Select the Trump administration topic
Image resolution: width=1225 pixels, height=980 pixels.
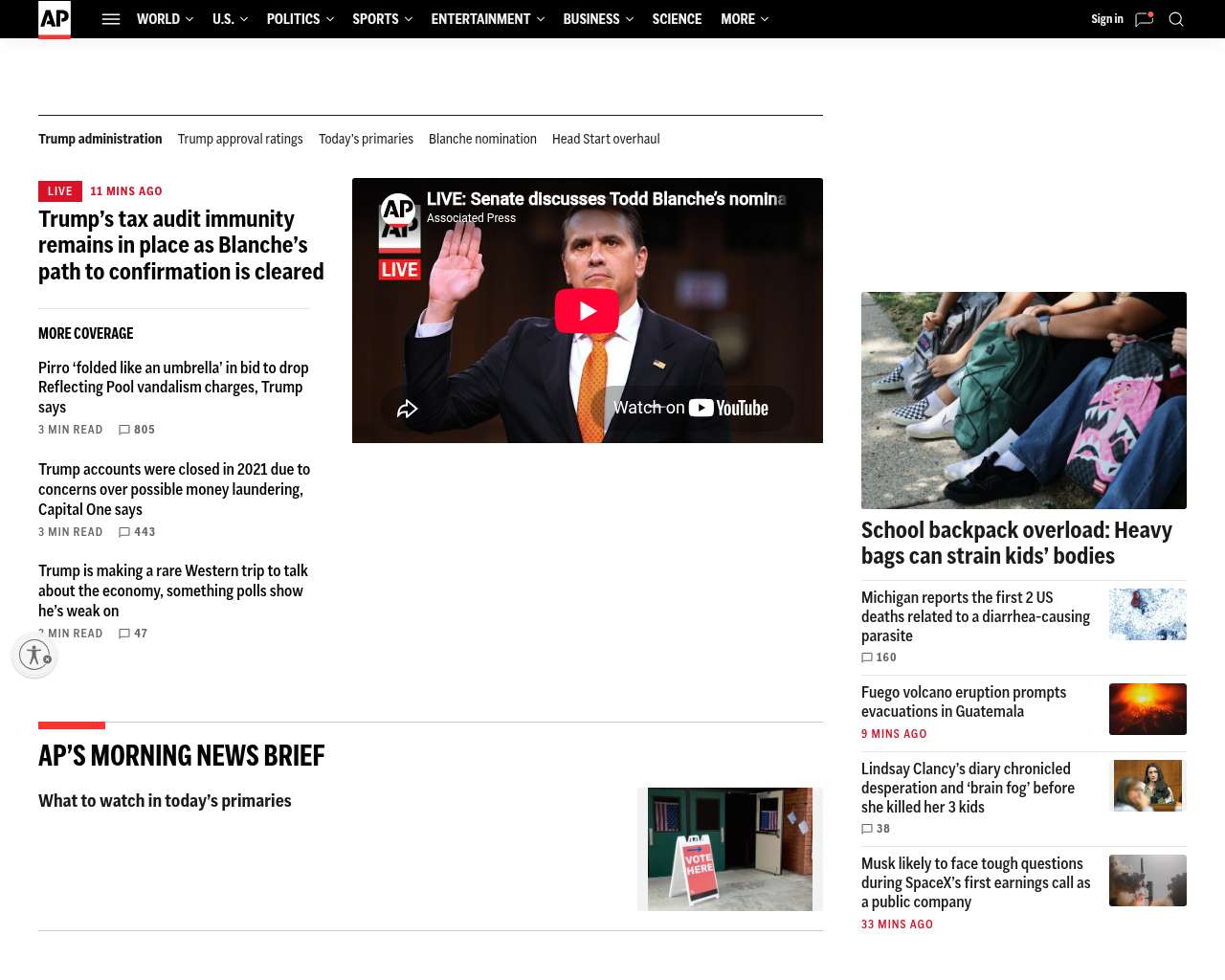[100, 139]
